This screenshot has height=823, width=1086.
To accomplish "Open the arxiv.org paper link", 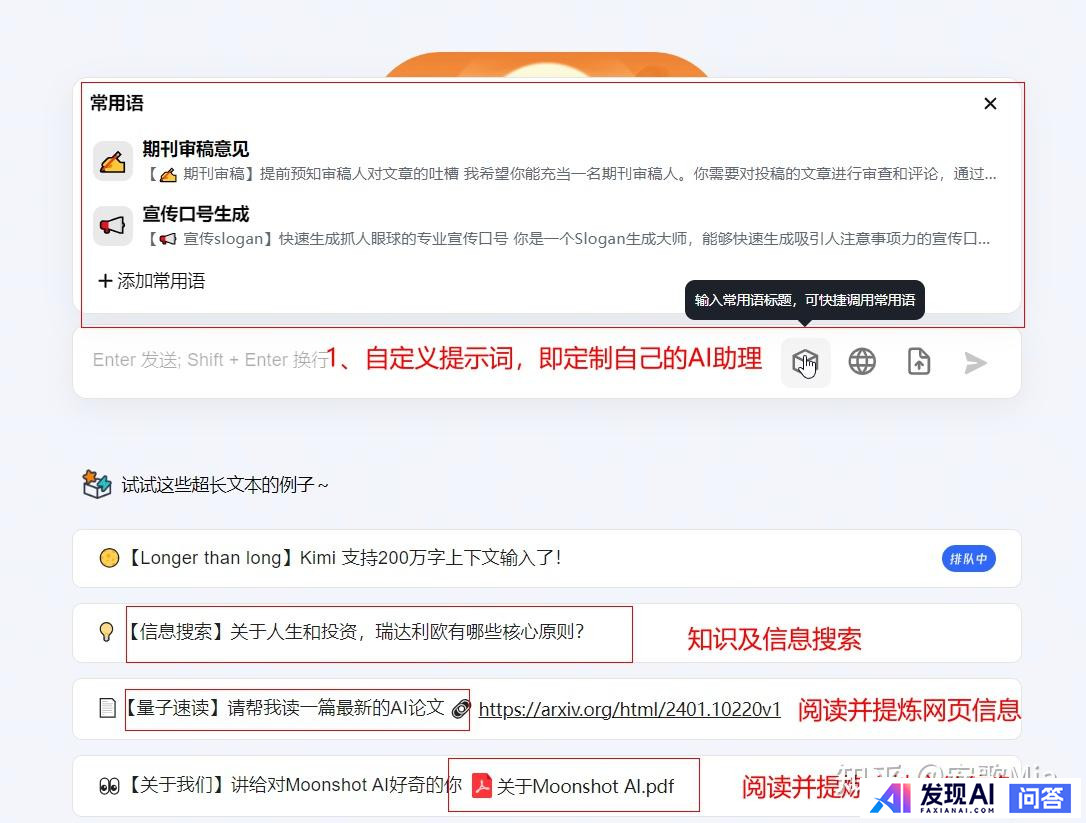I will [x=629, y=709].
